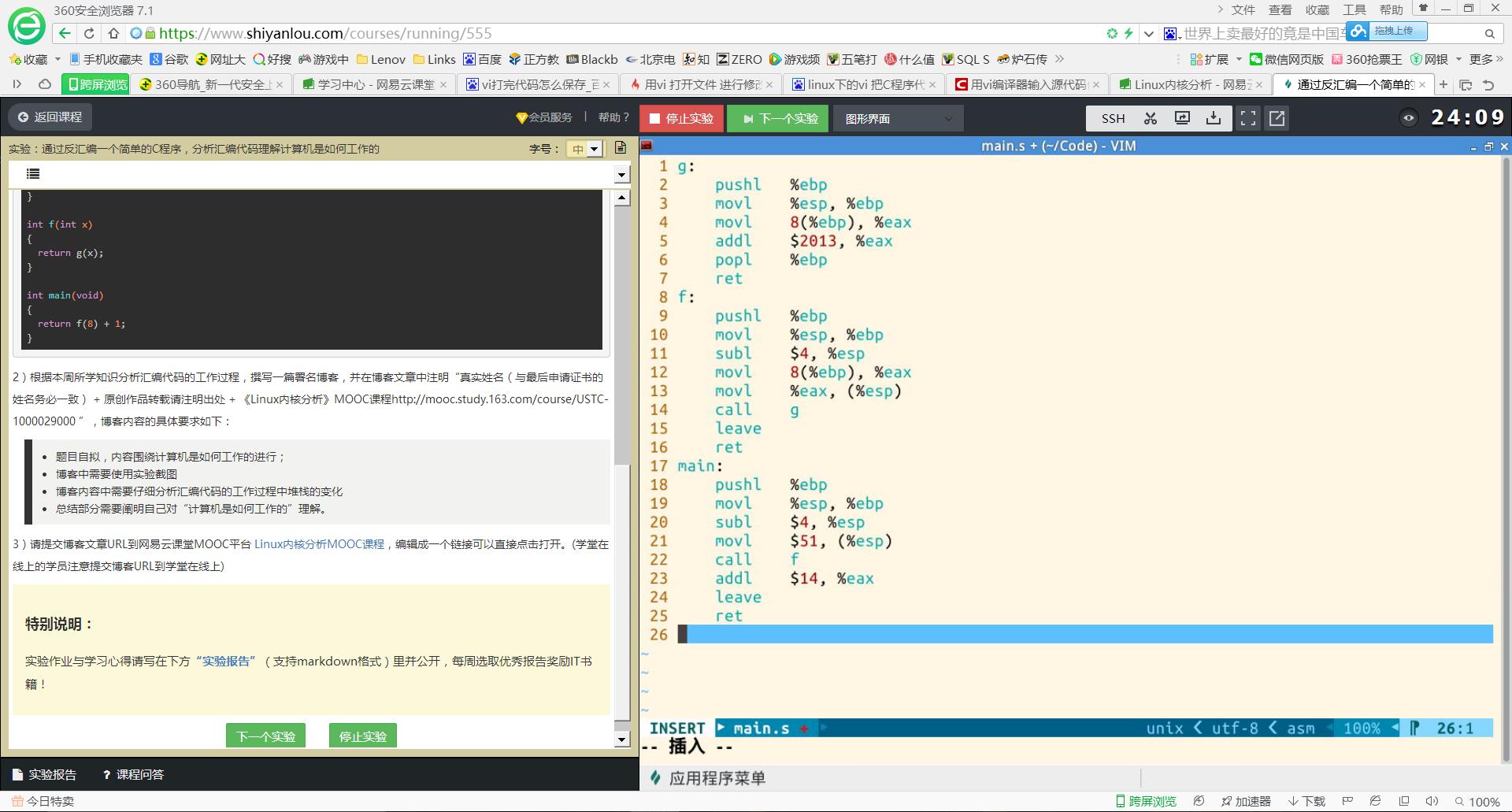Viewport: 1512px width, 812px height.
Task: Open the 文件 menu
Action: click(x=1243, y=9)
